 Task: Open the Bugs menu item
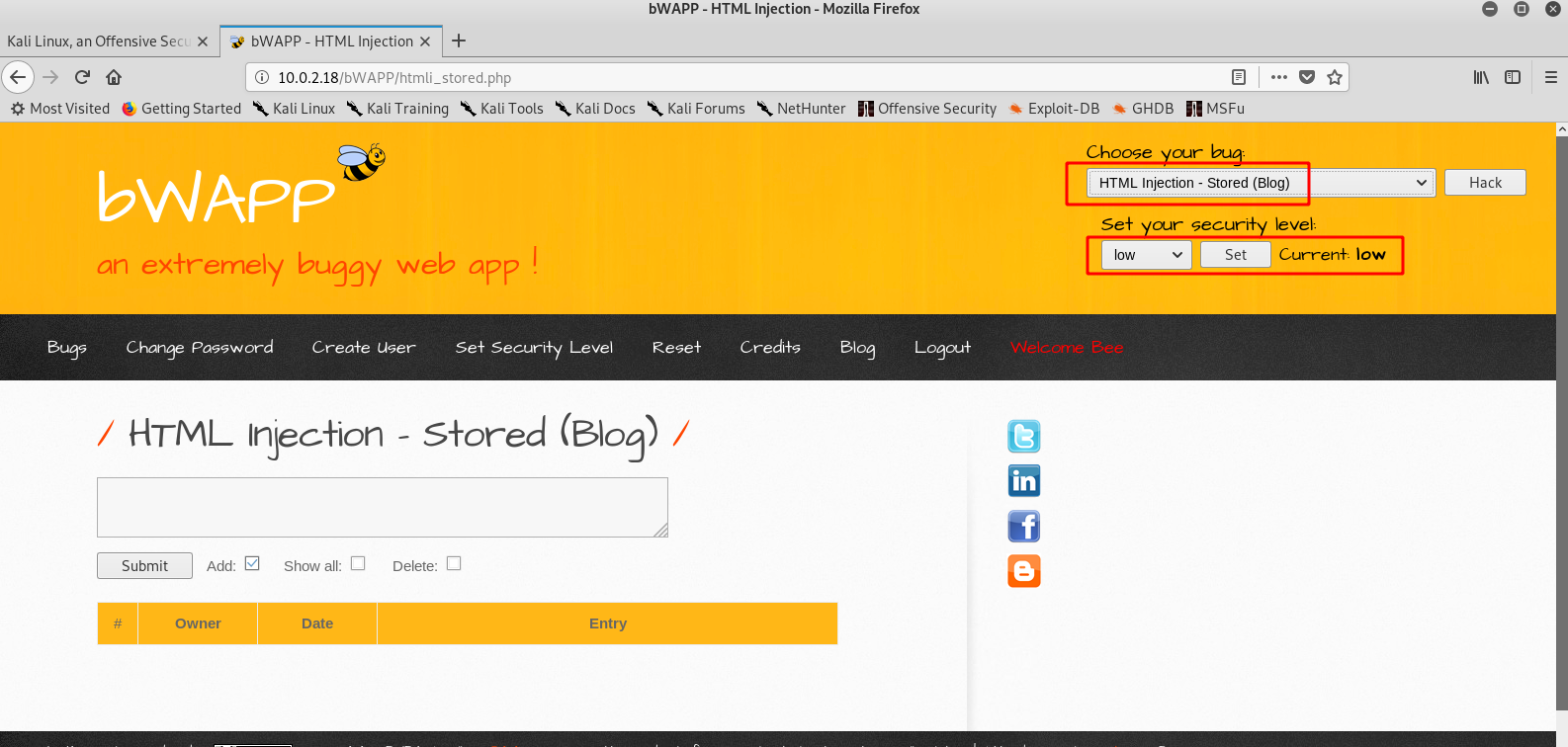tap(67, 348)
